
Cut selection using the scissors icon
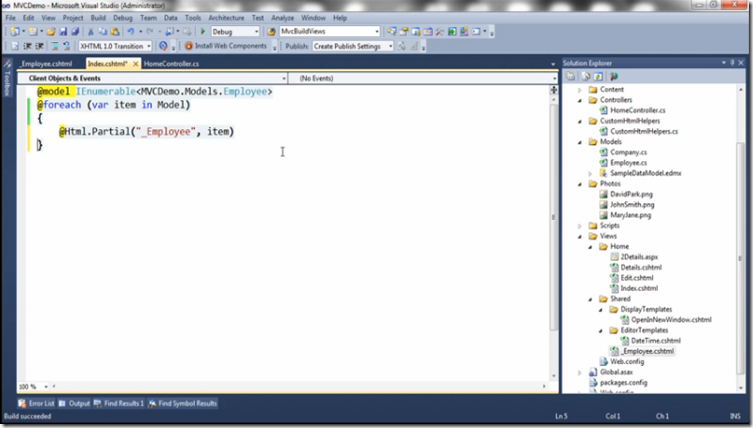tap(90, 32)
